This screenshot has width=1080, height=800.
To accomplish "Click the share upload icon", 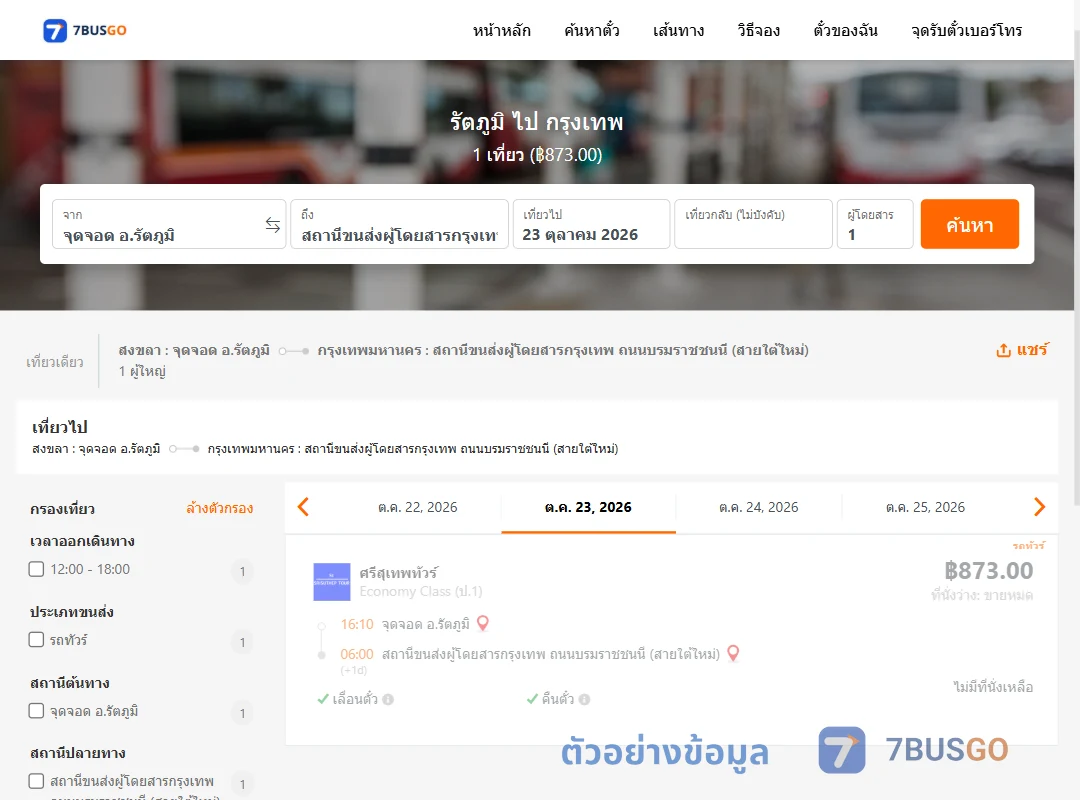I will [x=1003, y=350].
